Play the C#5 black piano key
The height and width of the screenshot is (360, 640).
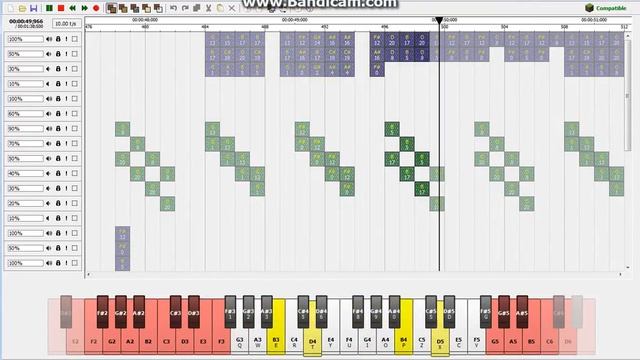point(431,312)
